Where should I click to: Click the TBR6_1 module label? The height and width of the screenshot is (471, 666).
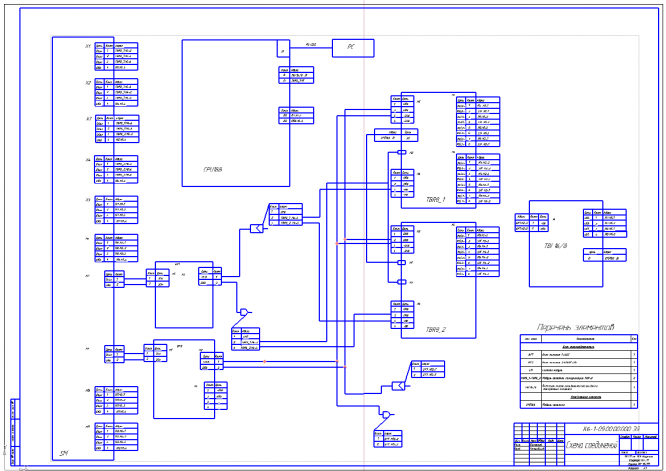[x=436, y=199]
